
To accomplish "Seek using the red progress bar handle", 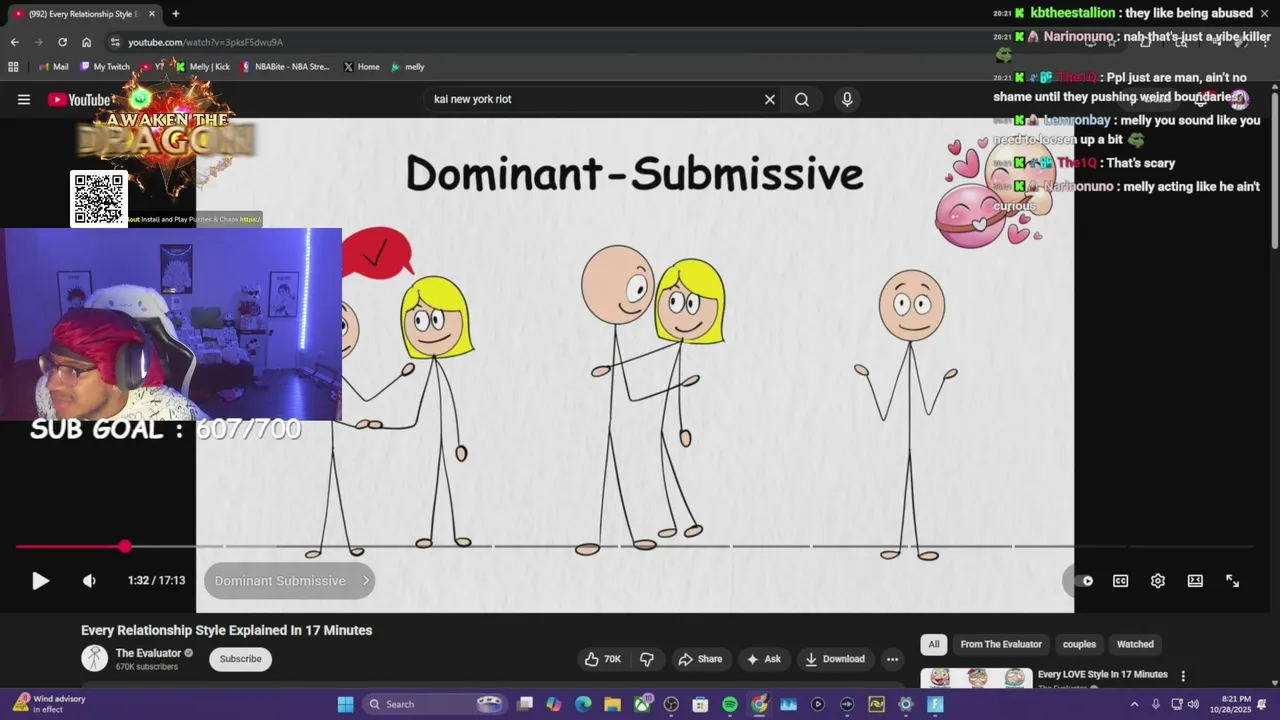I will tap(124, 546).
